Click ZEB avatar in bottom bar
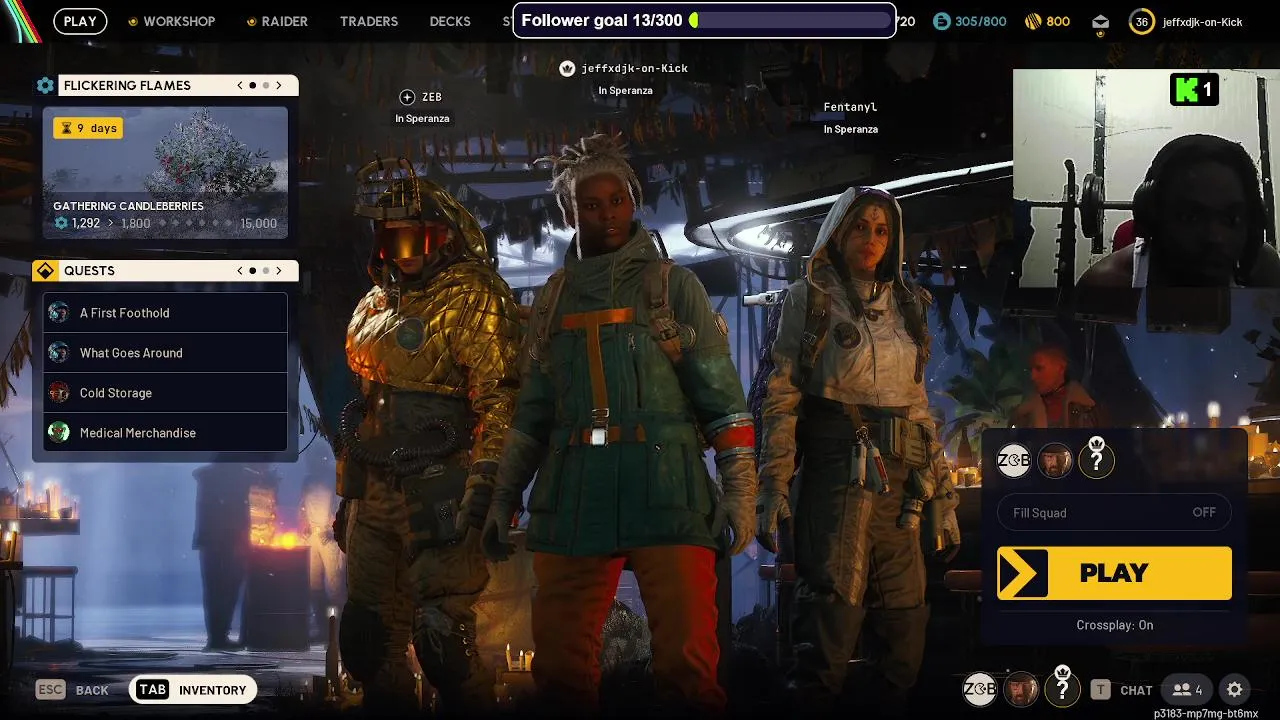 pyautogui.click(x=979, y=689)
